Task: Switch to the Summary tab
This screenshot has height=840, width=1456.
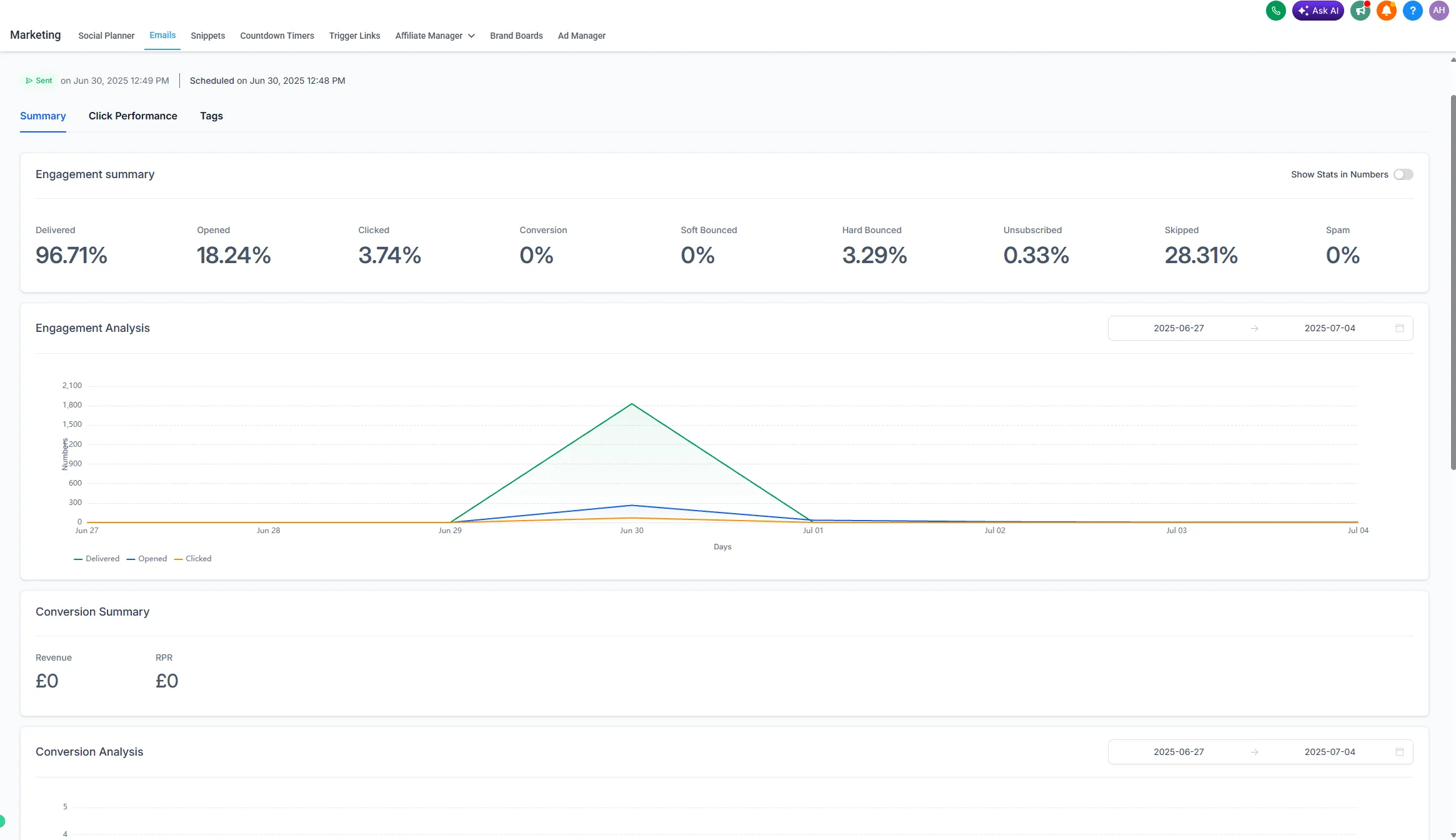Action: (x=42, y=116)
